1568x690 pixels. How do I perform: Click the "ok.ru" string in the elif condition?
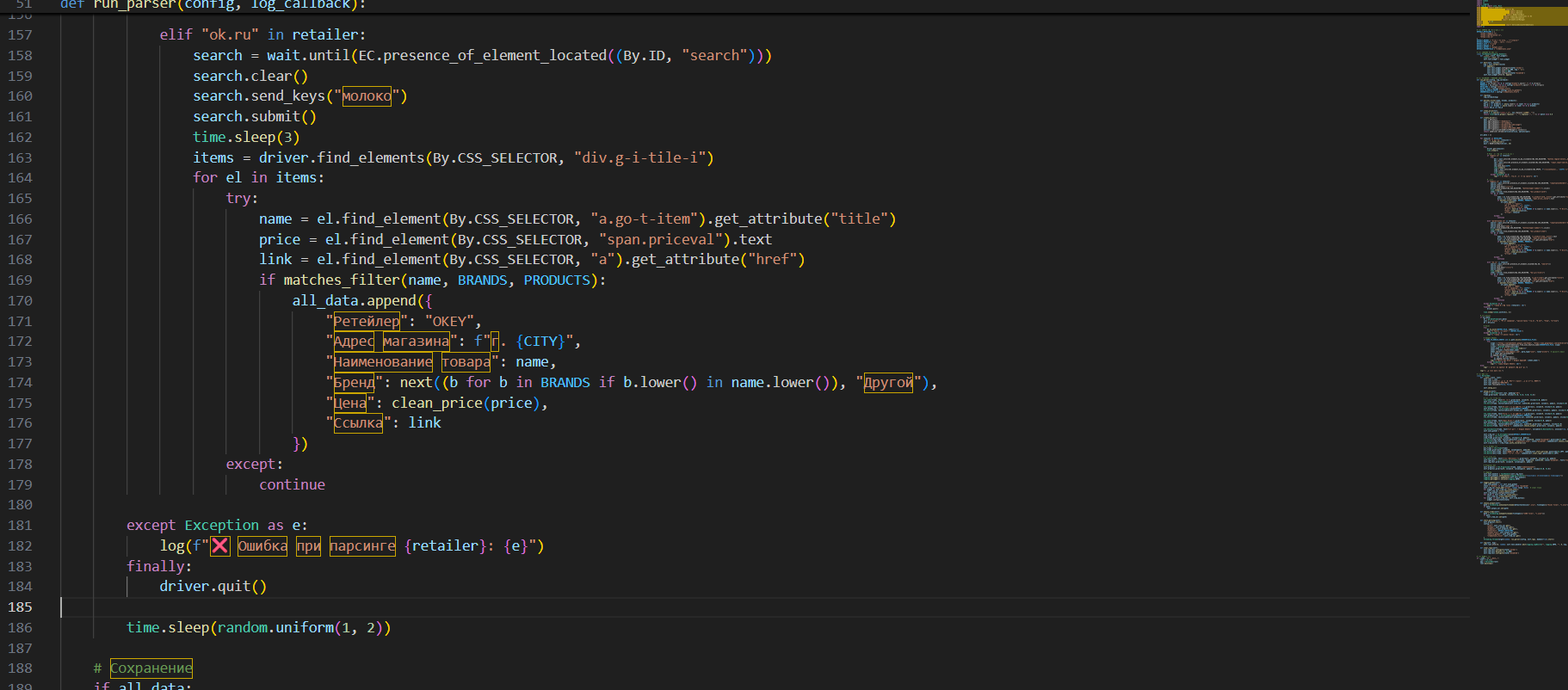(230, 34)
